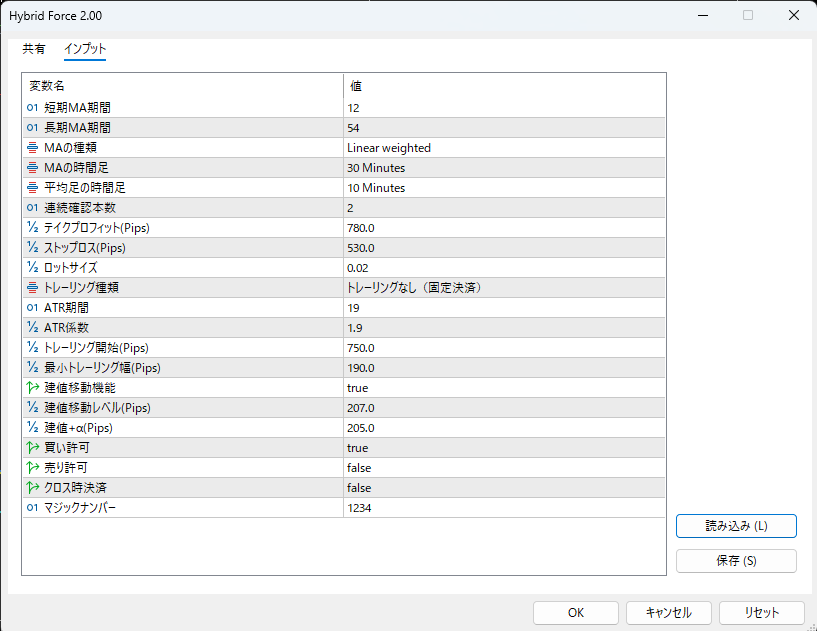Click the integer icon beside 短期MA期間

(32, 108)
